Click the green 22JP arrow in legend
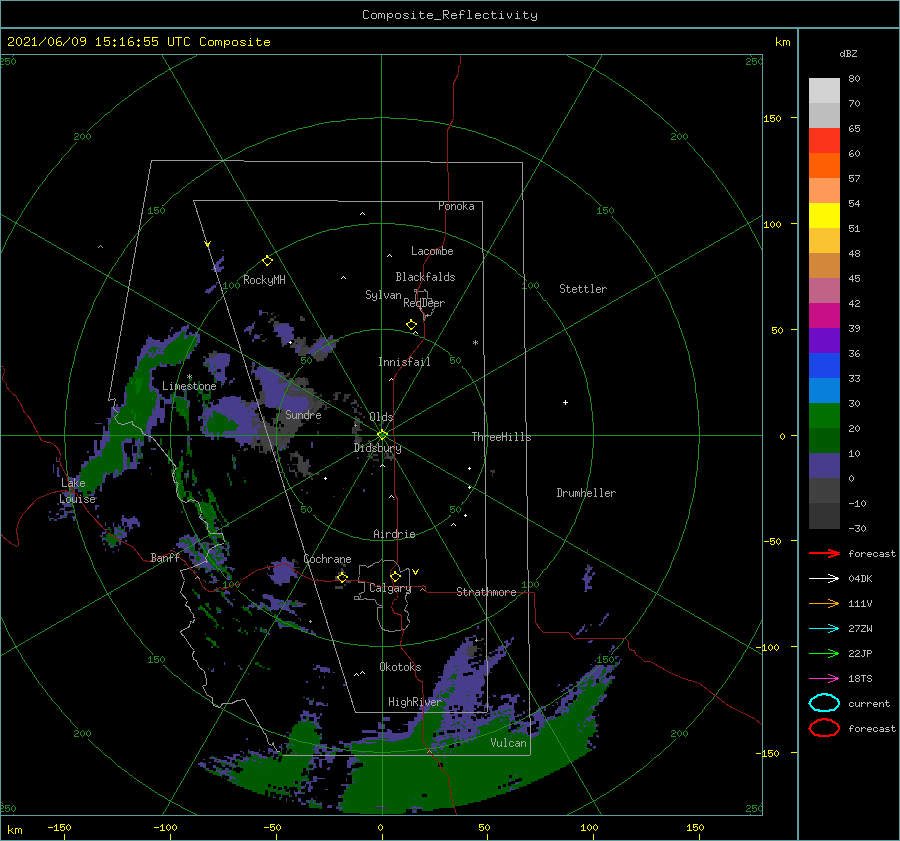The image size is (900, 841). (824, 653)
